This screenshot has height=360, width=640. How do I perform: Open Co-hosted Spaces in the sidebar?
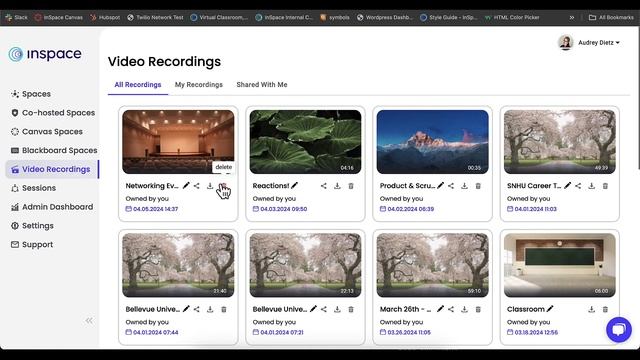[x=52, y=113]
